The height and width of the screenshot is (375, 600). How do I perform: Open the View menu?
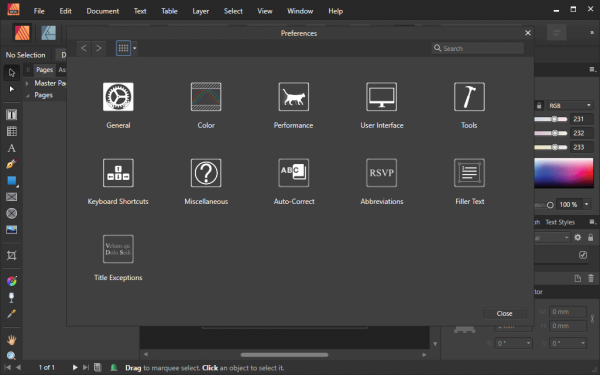[265, 11]
